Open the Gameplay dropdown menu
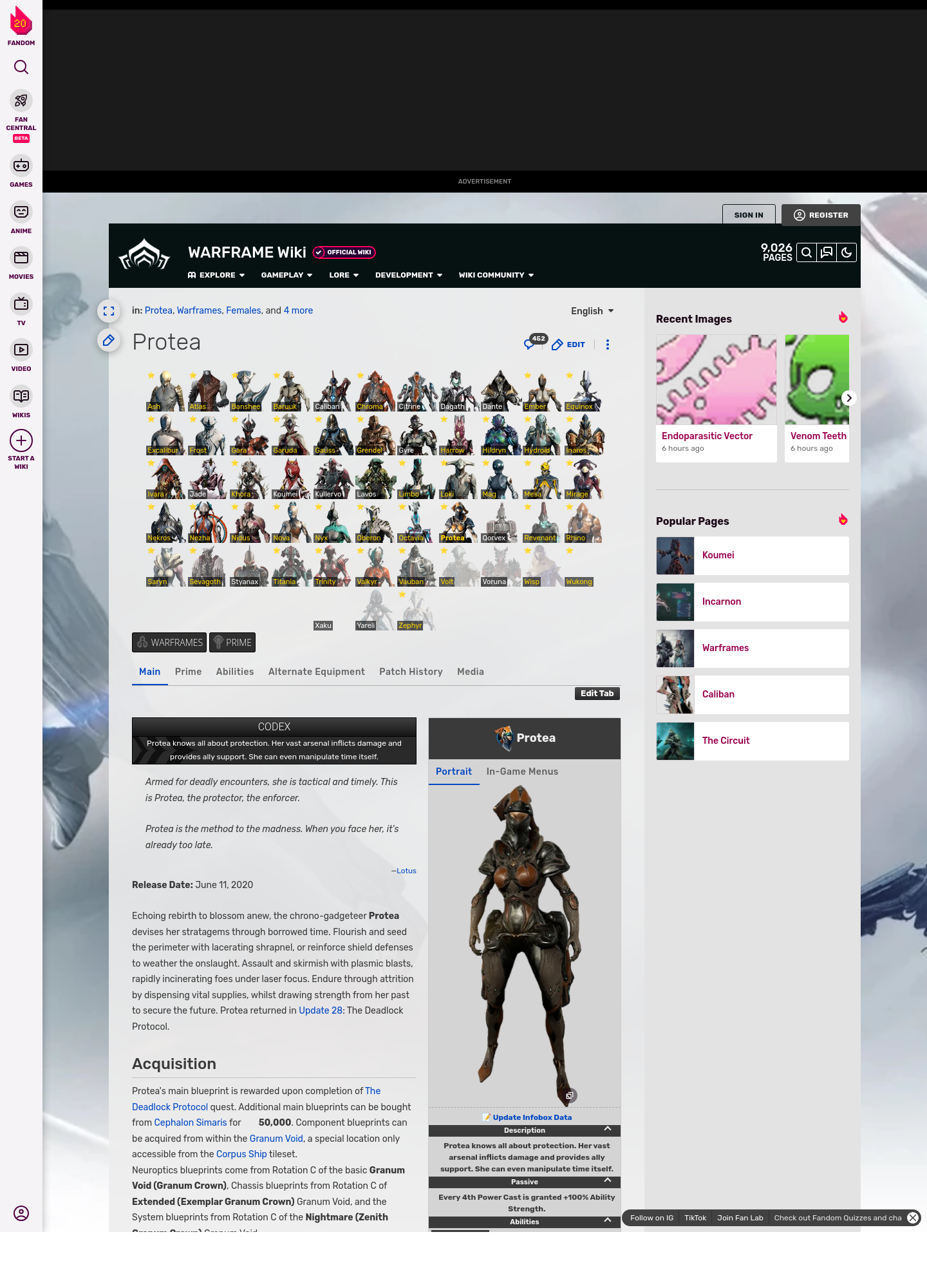The height and width of the screenshot is (1288, 927). click(286, 275)
